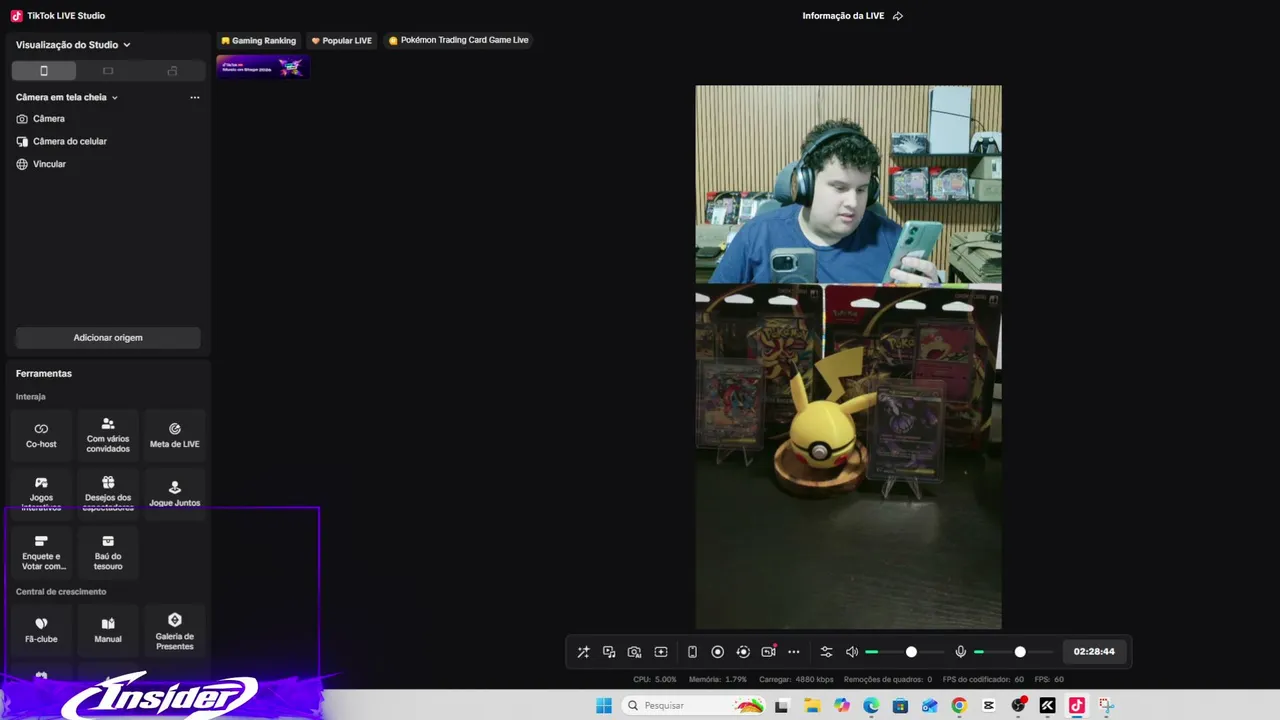The width and height of the screenshot is (1280, 720).
Task: Click the Memória: 1.79% status readout
Action: pos(717,680)
